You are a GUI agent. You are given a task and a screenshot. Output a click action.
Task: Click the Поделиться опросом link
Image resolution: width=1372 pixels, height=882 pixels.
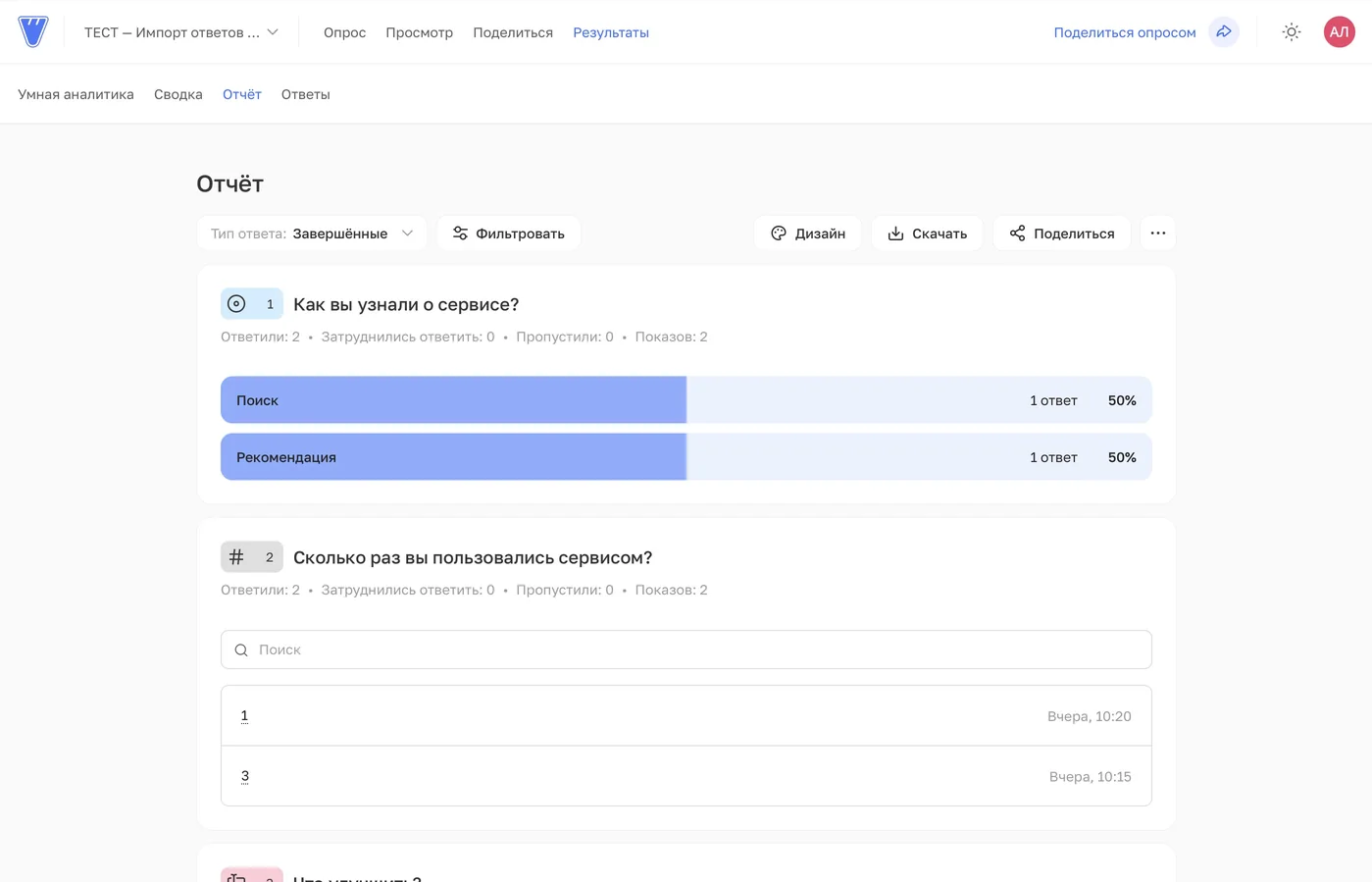(1125, 32)
